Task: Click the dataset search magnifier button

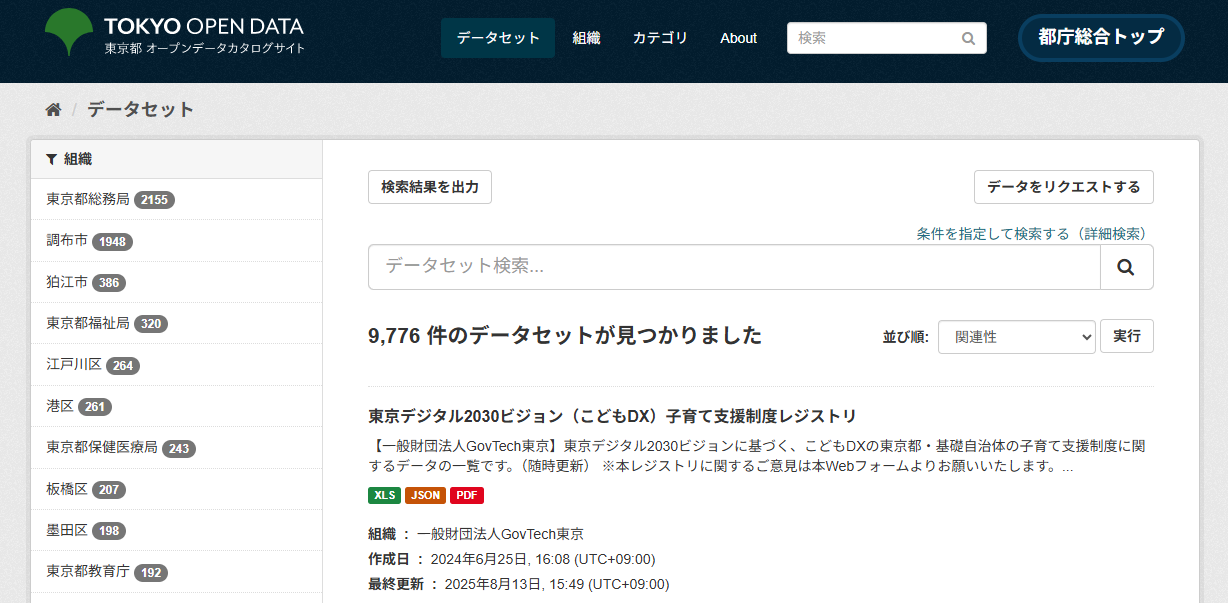Action: point(1126,266)
